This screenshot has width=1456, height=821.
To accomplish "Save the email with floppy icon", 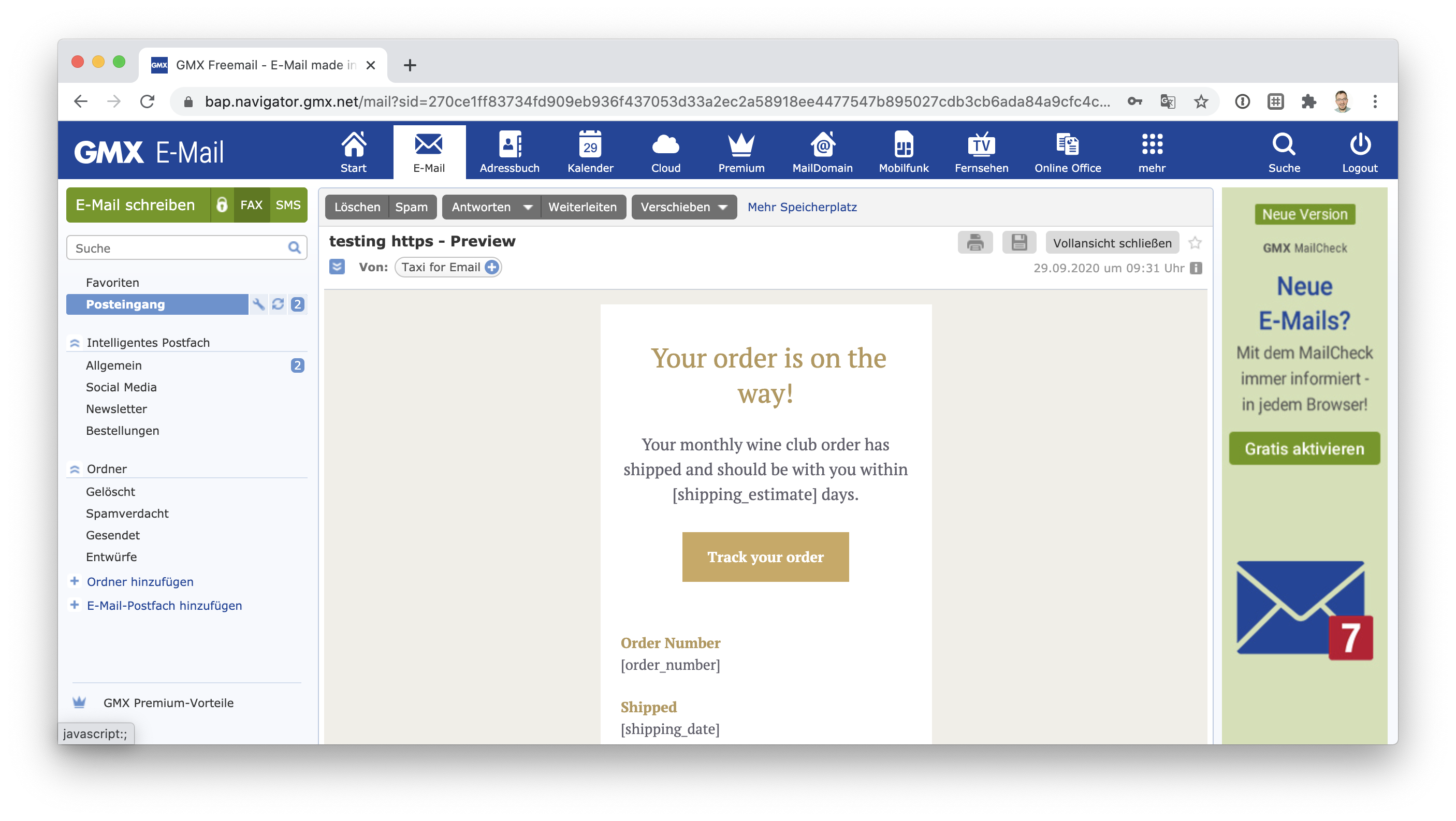I will pyautogui.click(x=1018, y=242).
